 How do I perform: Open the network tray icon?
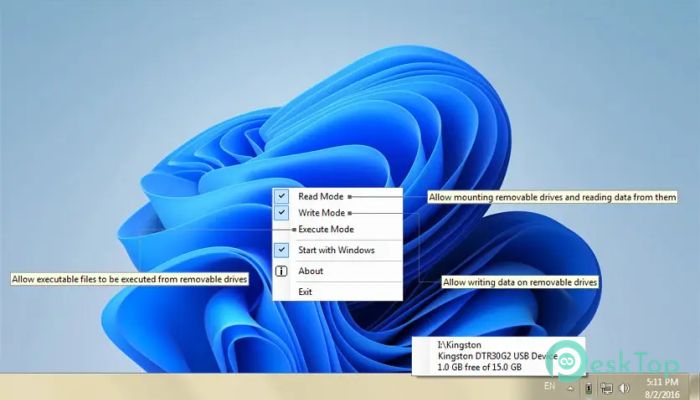[606, 388]
